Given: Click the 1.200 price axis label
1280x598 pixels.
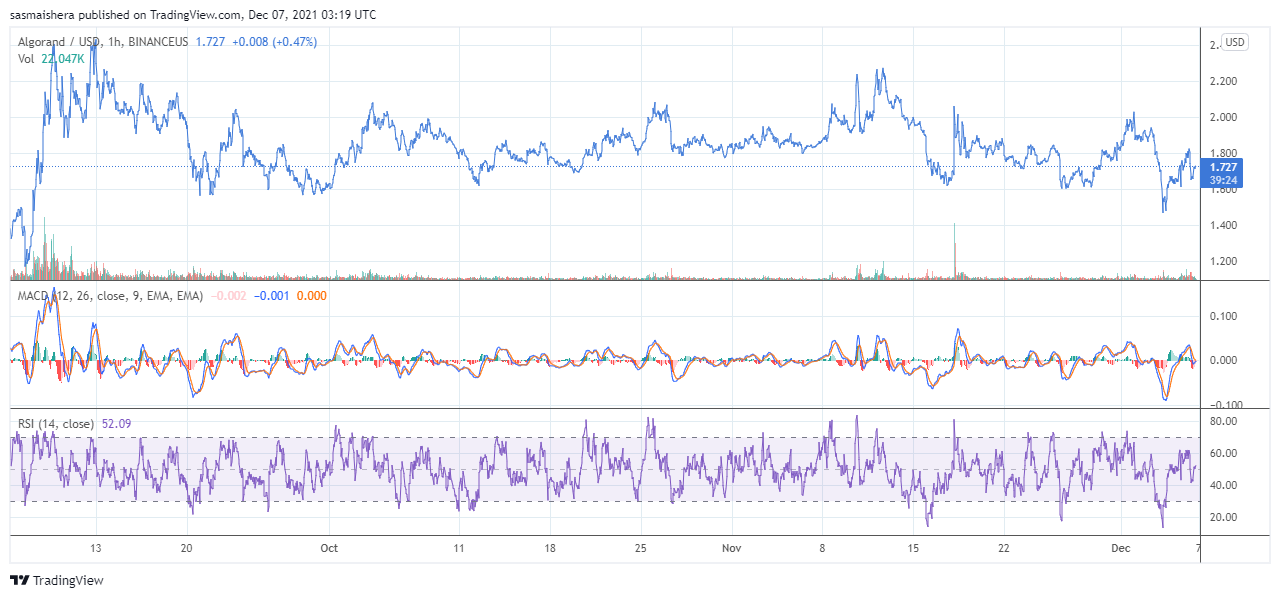Looking at the screenshot, I should click(1223, 261).
